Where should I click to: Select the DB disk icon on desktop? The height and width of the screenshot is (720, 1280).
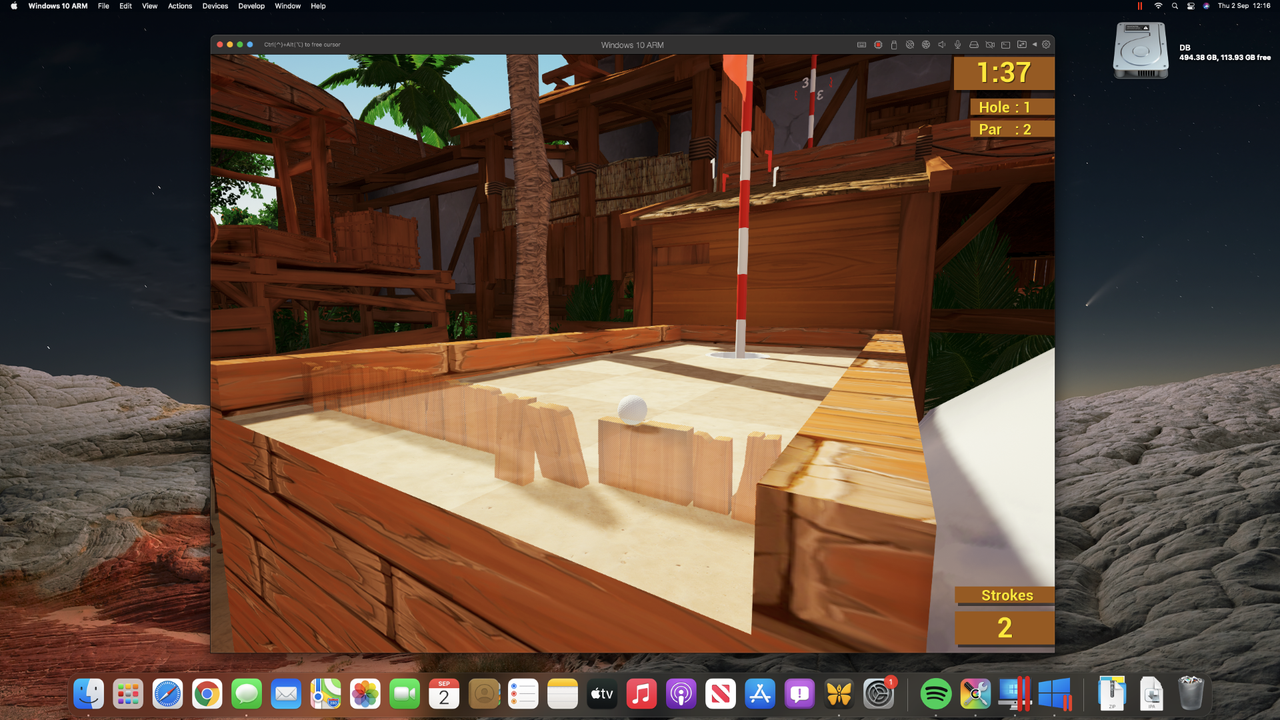point(1141,50)
